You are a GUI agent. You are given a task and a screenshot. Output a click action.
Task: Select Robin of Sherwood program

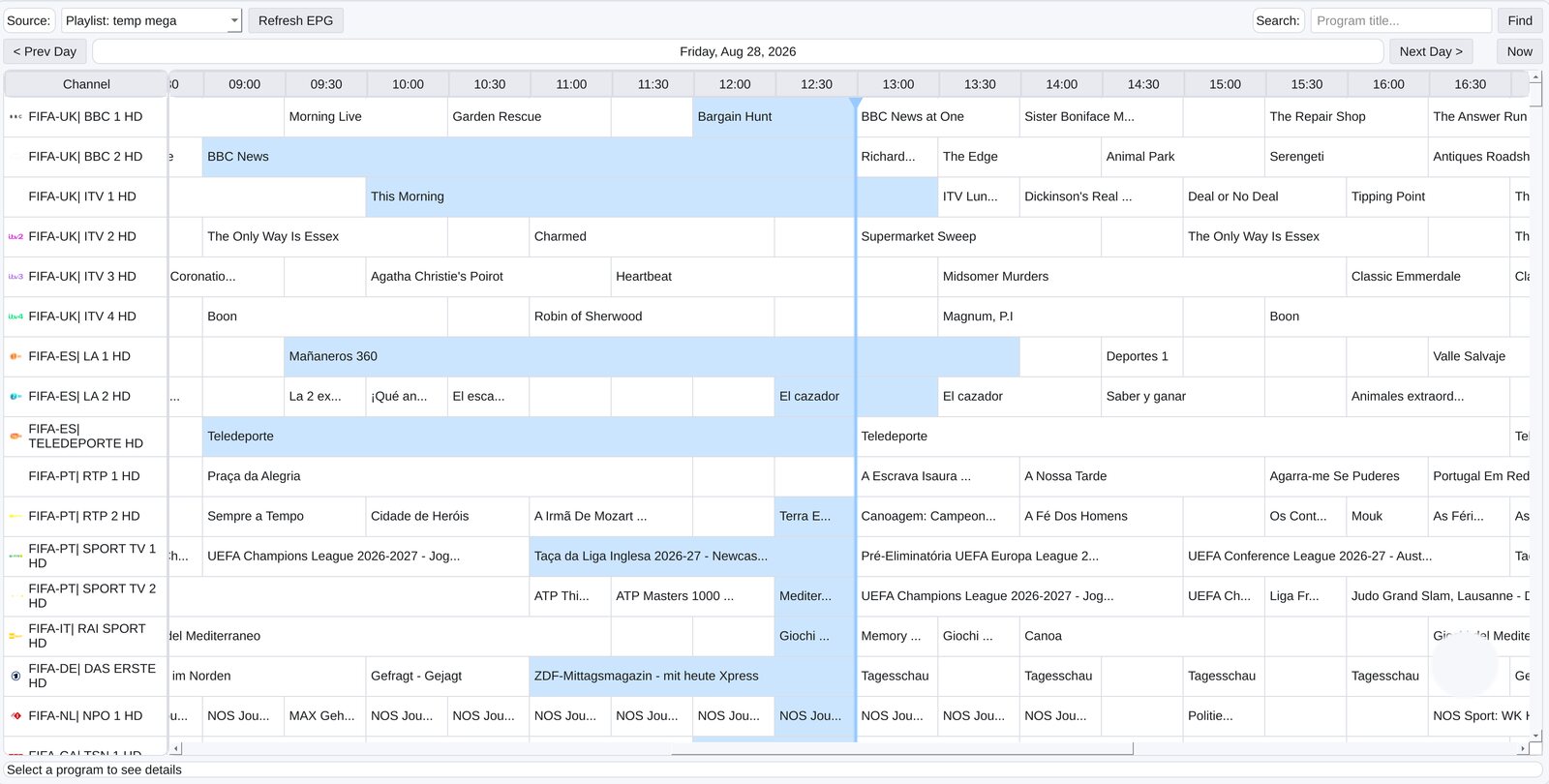click(652, 317)
